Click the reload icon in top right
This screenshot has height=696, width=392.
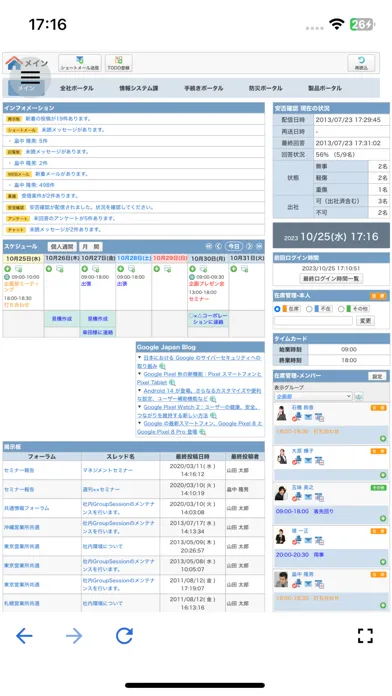(361, 63)
